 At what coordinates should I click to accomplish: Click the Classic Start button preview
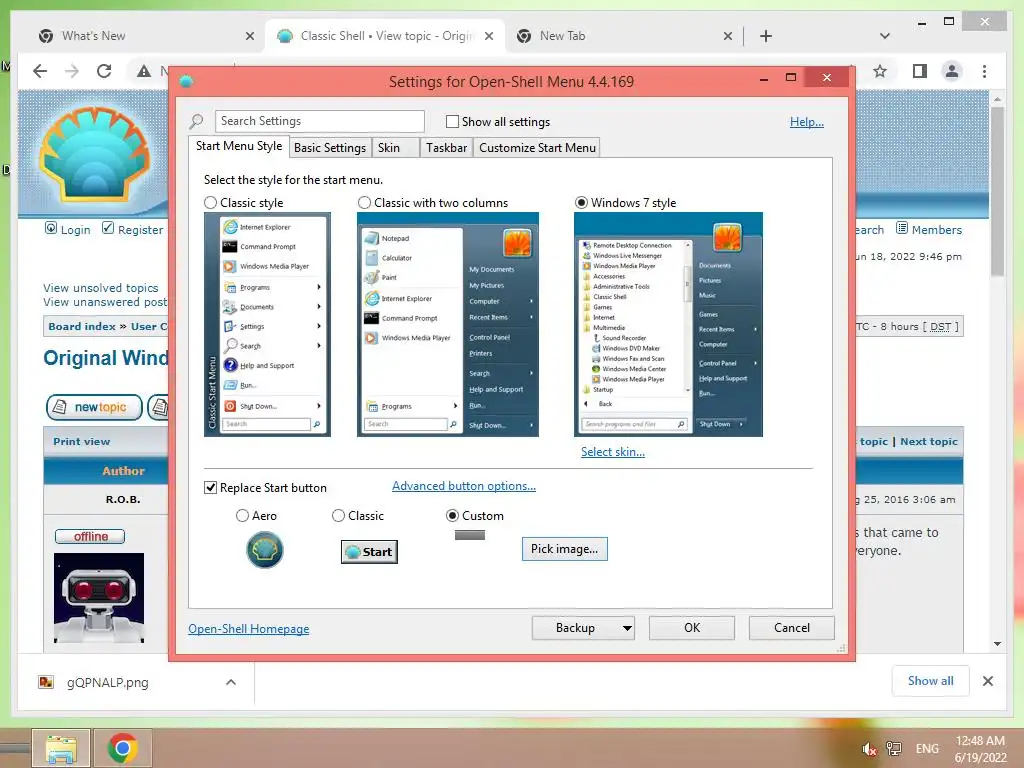coord(369,552)
